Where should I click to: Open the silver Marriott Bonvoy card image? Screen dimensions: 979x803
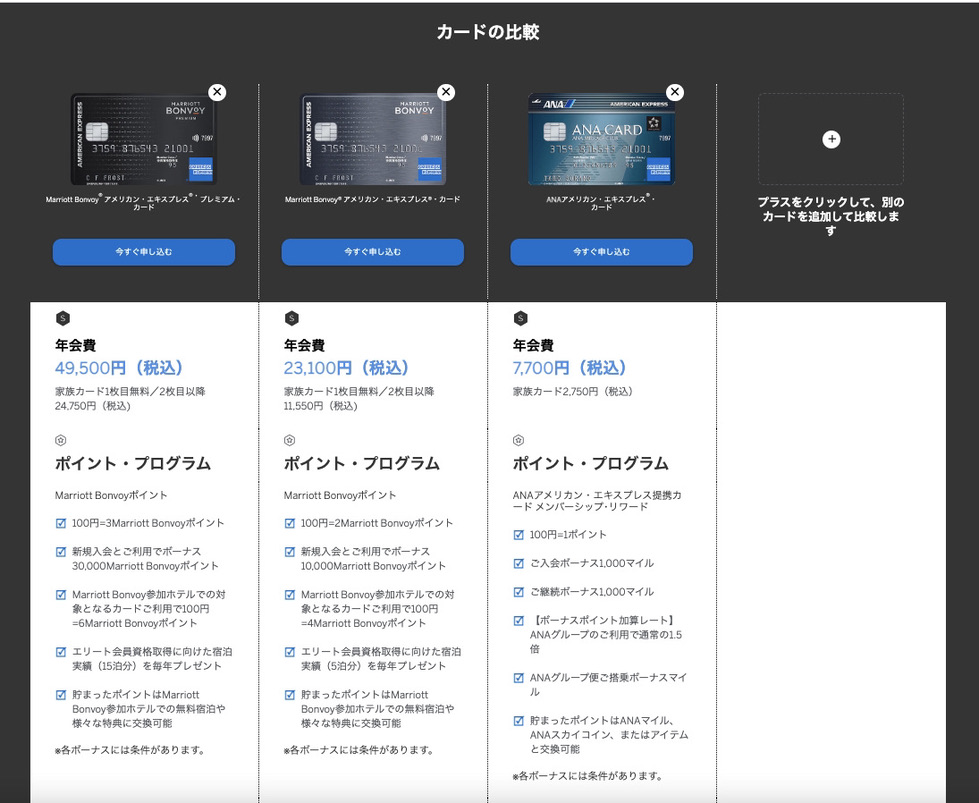point(372,139)
